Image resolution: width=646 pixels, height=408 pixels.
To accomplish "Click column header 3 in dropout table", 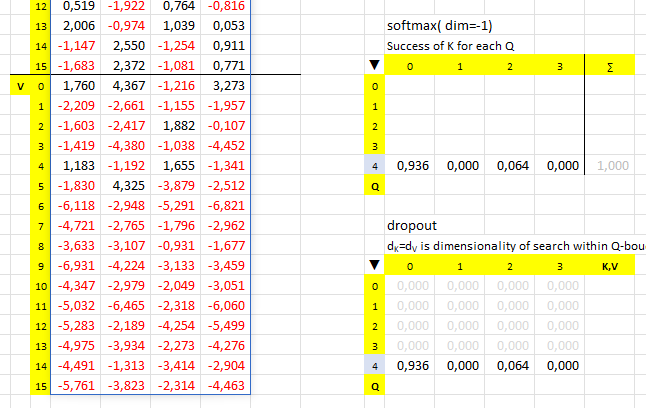I will 559,267.
